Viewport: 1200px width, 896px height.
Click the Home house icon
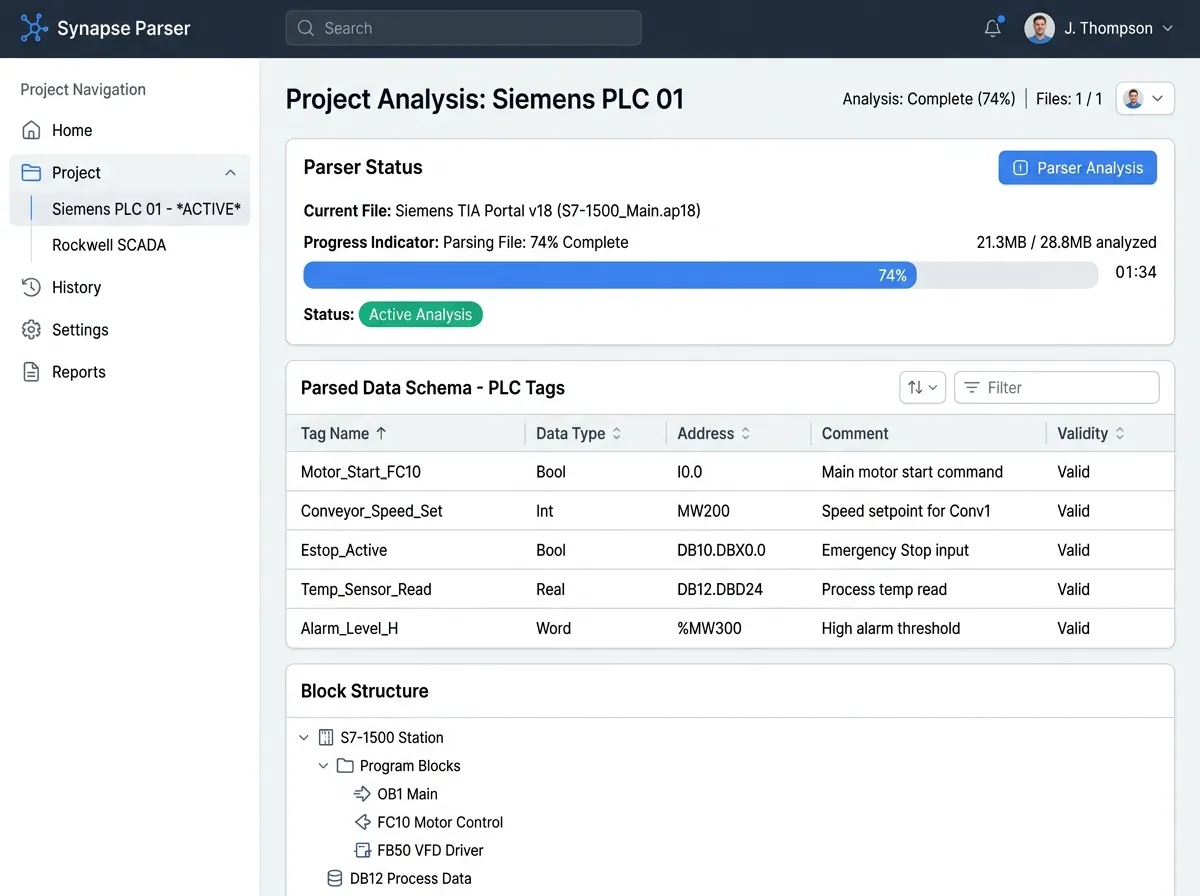(31, 130)
